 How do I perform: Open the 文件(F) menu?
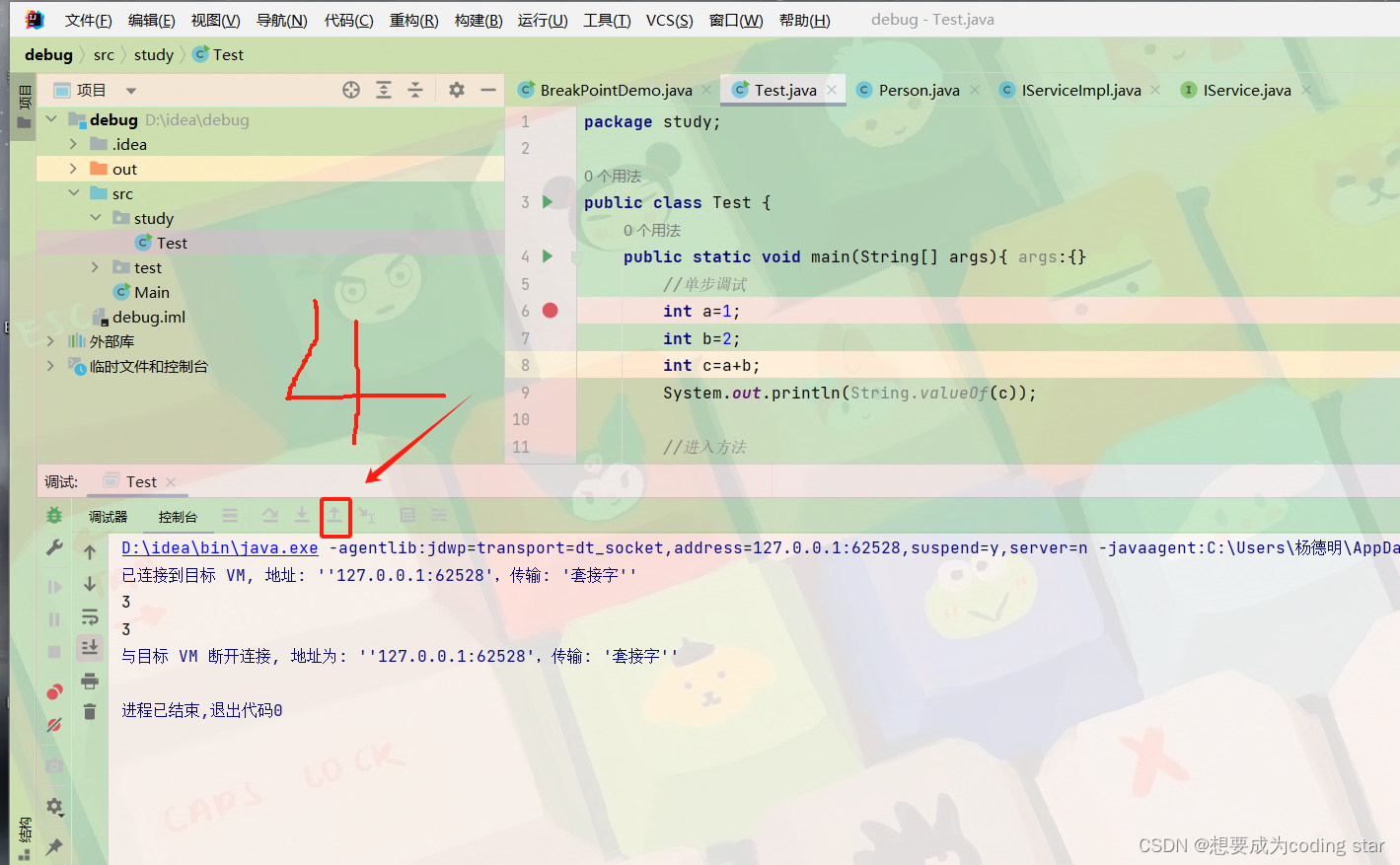pyautogui.click(x=88, y=20)
